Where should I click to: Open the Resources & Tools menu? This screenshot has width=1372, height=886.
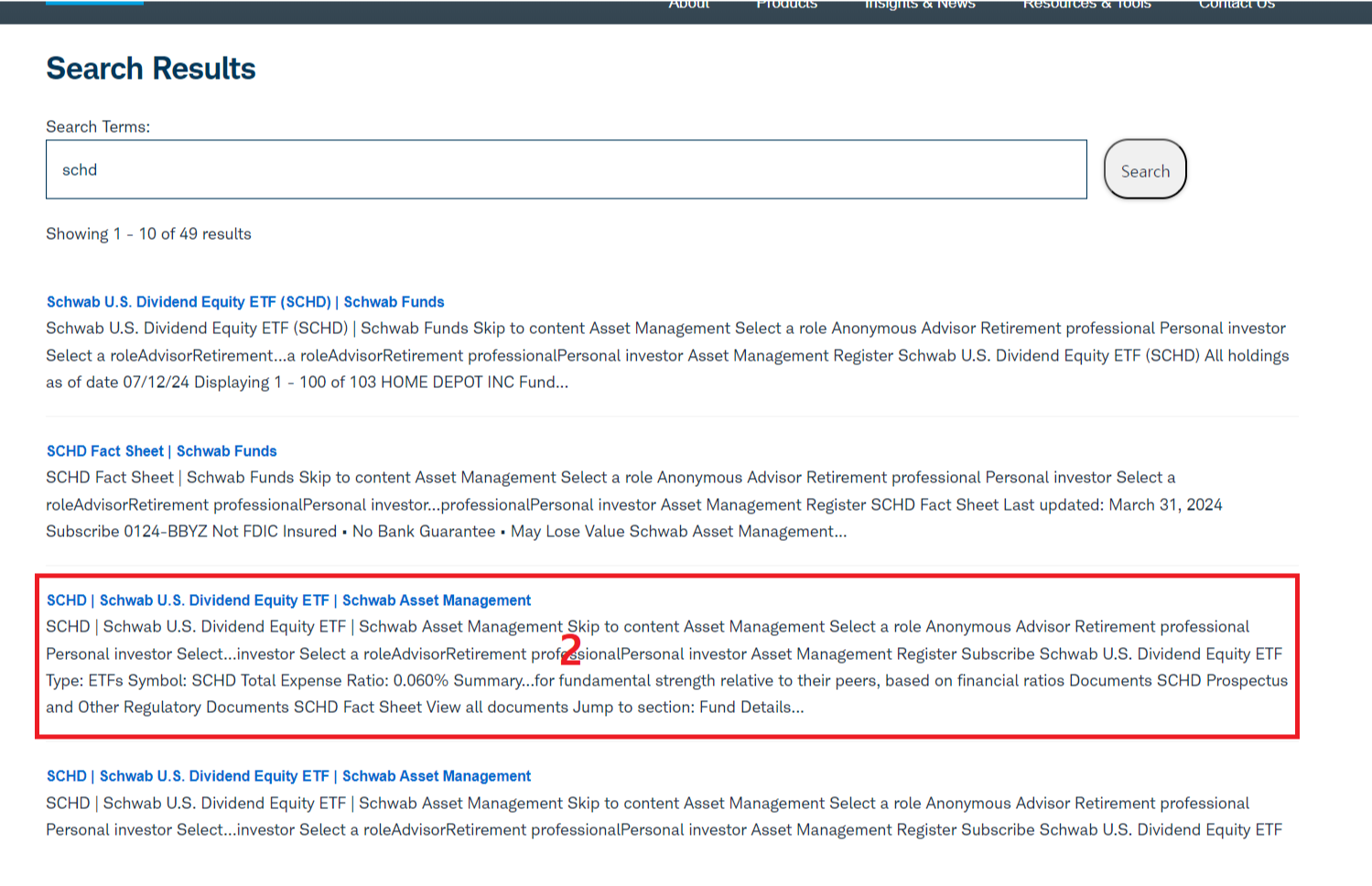[x=1086, y=5]
